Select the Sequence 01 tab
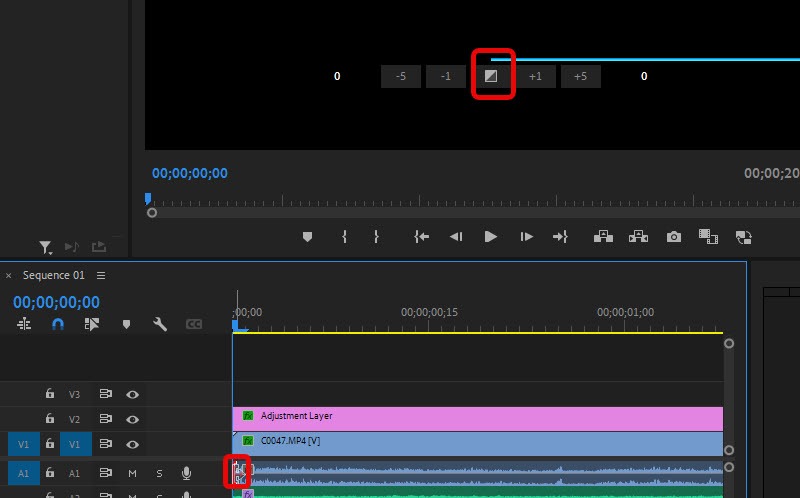 (x=54, y=275)
